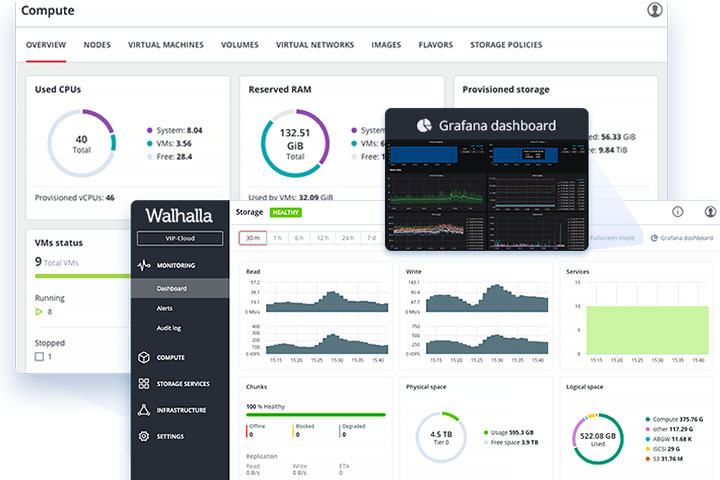Click the iSCSI 29 G legend entry
The width and height of the screenshot is (720, 480).
coord(663,449)
